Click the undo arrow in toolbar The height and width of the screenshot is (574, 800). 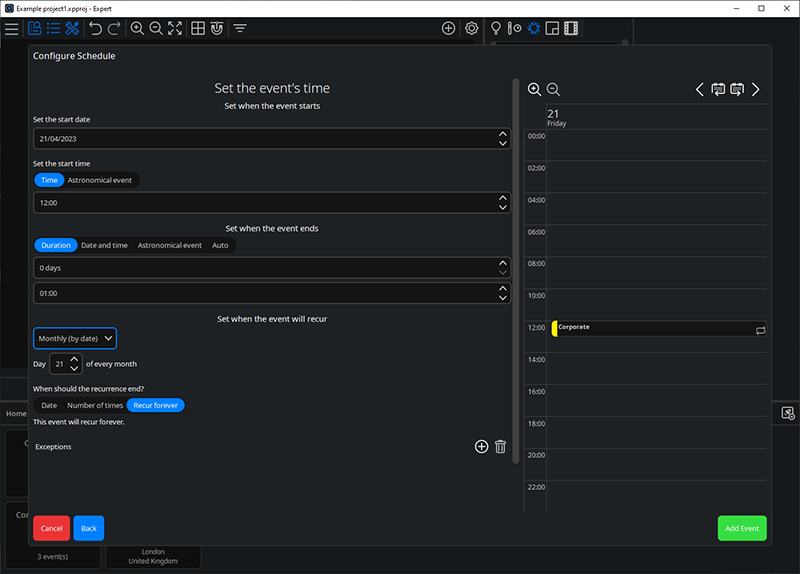tap(95, 29)
